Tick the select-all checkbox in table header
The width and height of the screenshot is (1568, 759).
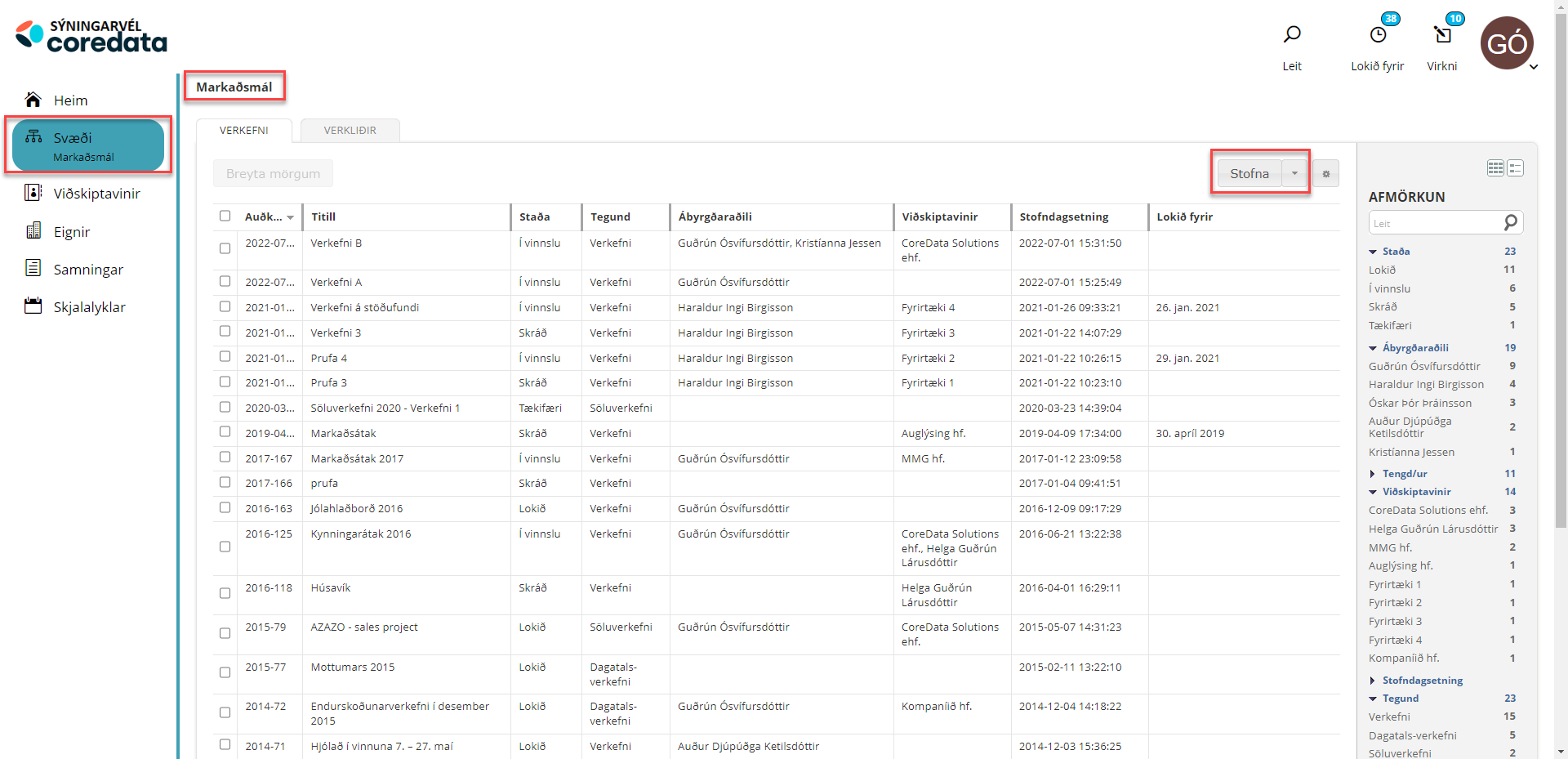[225, 216]
